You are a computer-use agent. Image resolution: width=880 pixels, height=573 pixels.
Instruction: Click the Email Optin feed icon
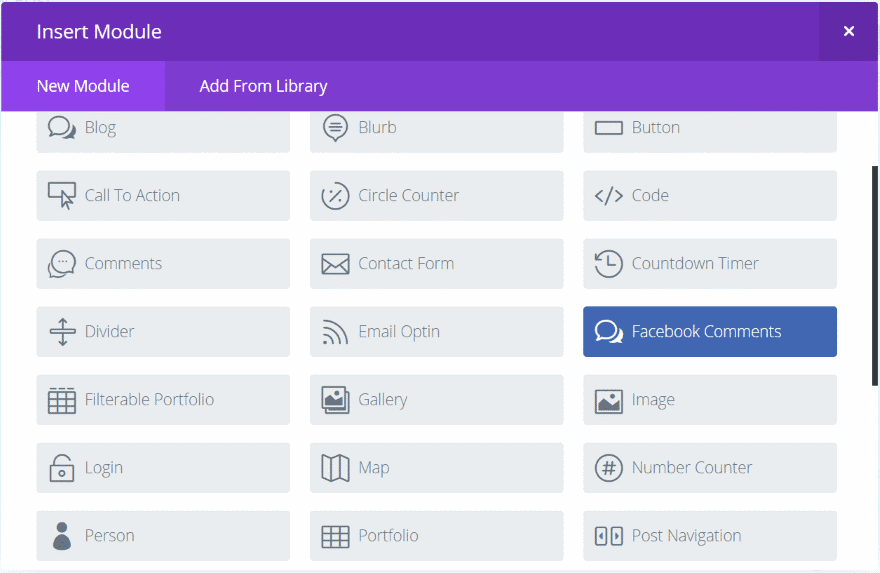(335, 332)
